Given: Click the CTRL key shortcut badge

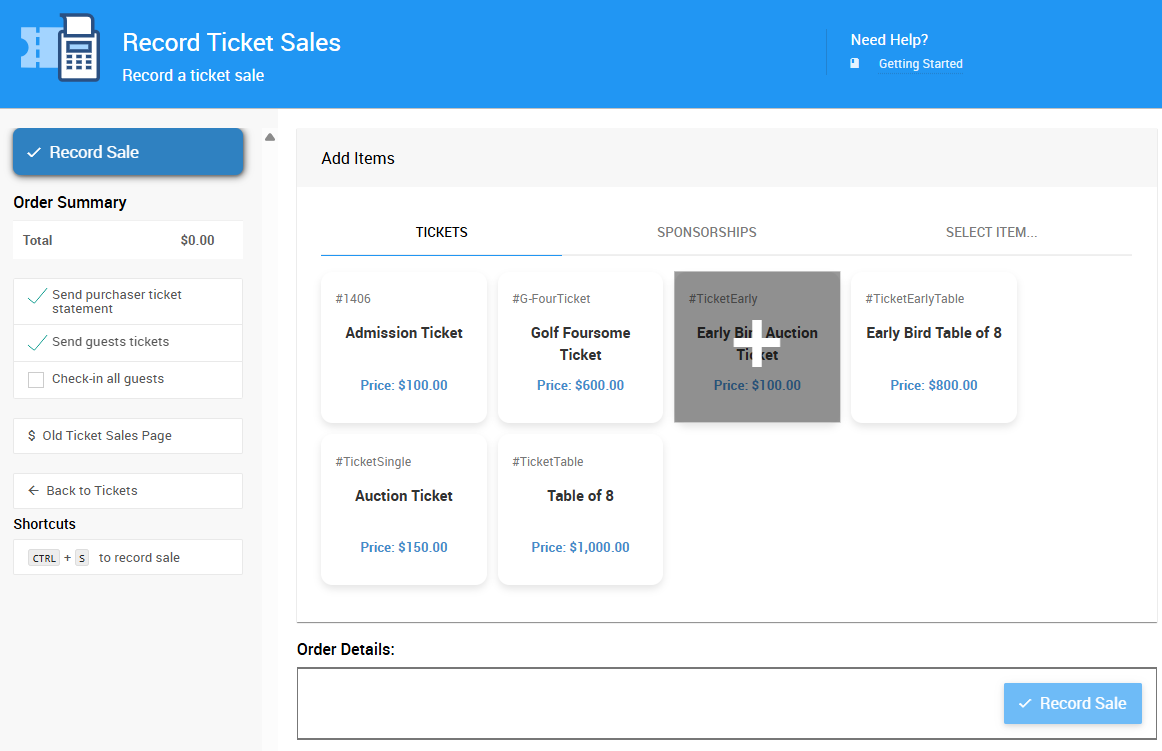Looking at the screenshot, I should [43, 558].
